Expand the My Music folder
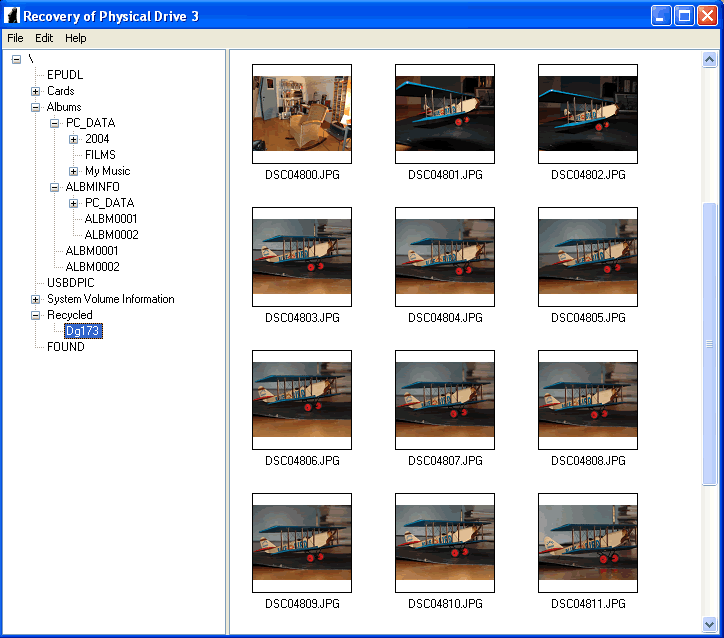Image resolution: width=724 pixels, height=638 pixels. (73, 172)
